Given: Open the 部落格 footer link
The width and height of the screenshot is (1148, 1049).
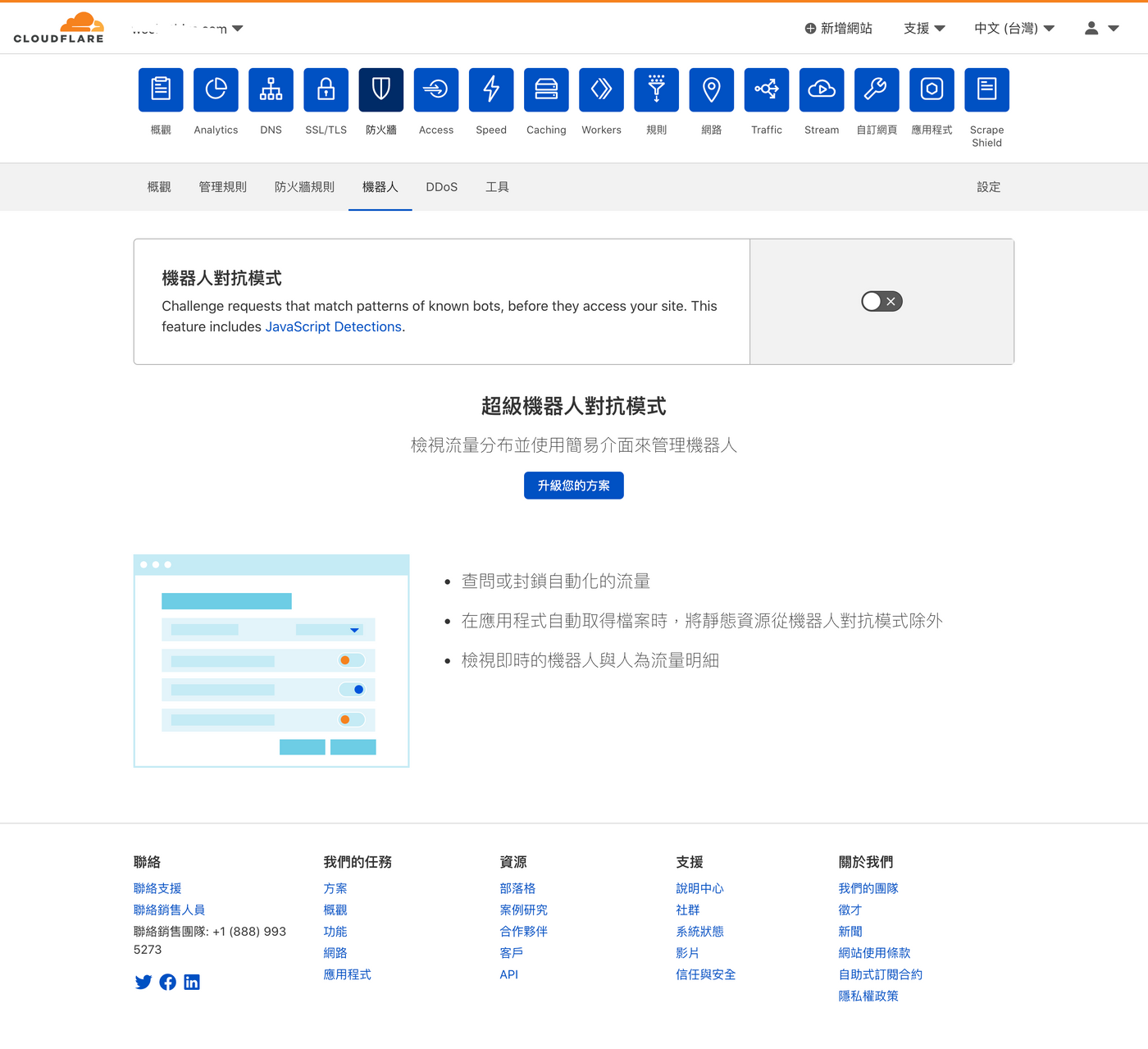Looking at the screenshot, I should tap(517, 888).
